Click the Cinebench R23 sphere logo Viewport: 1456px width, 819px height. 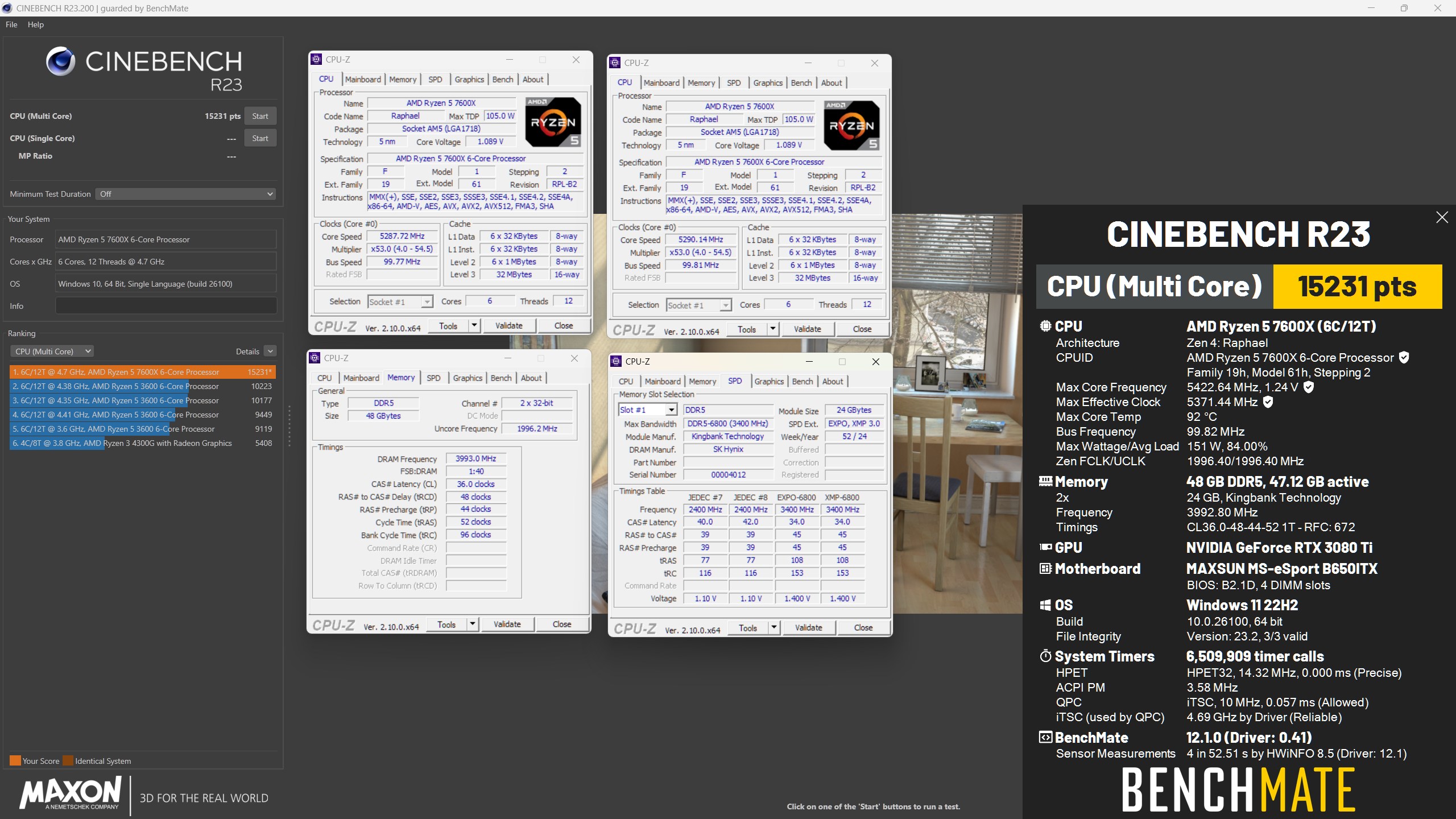click(x=60, y=61)
